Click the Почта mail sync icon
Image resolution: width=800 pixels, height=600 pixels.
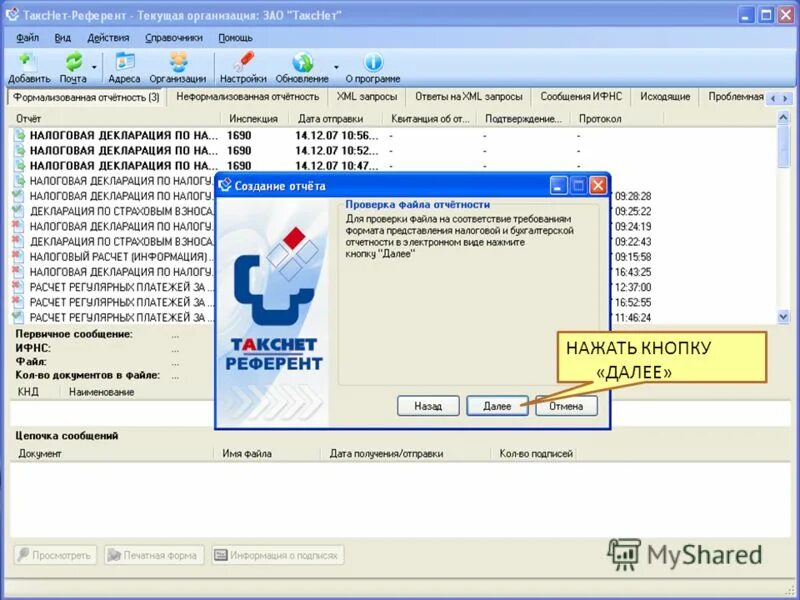73,67
